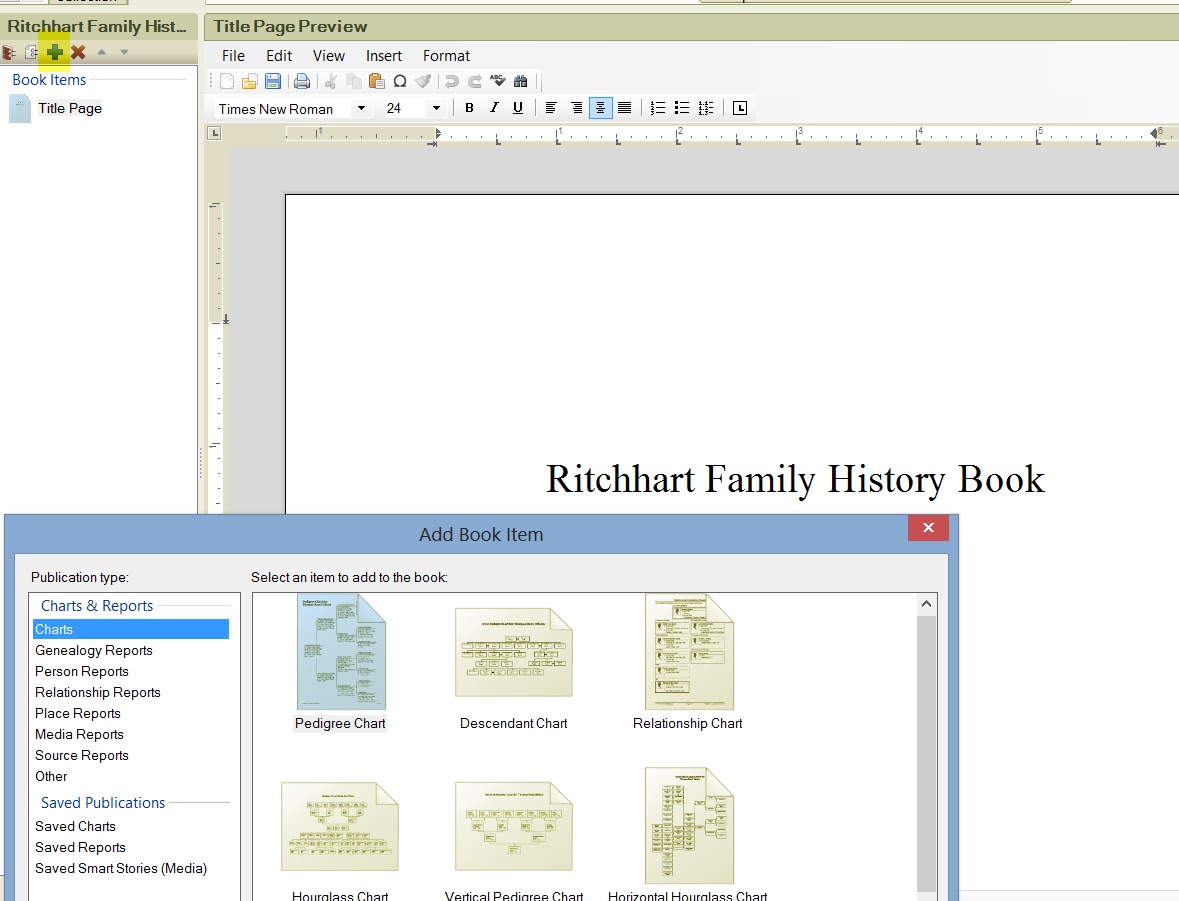Screen dimensions: 1179x901
Task: Open the Insert menu
Action: point(383,56)
